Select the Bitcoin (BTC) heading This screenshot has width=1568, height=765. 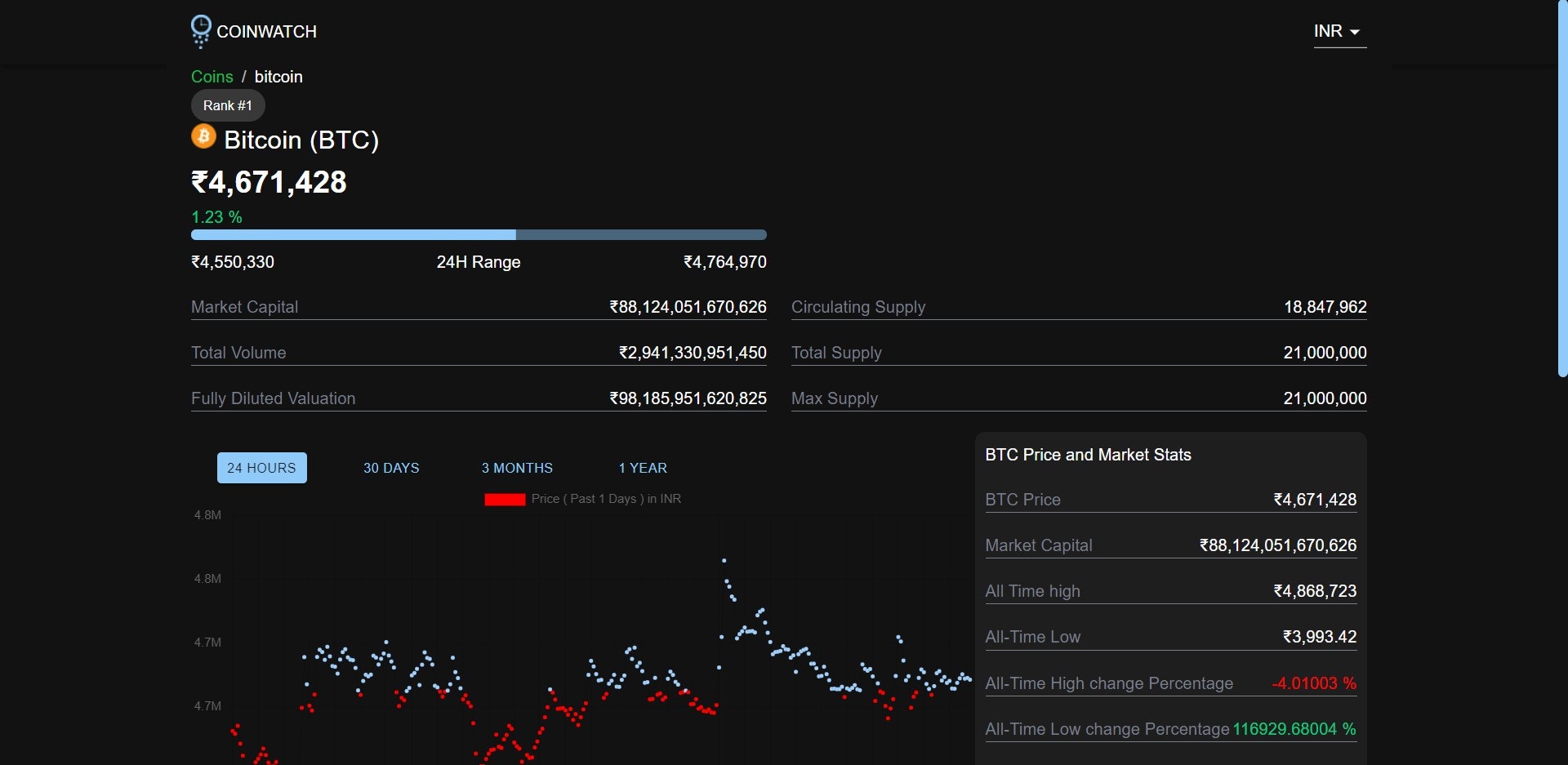point(301,140)
